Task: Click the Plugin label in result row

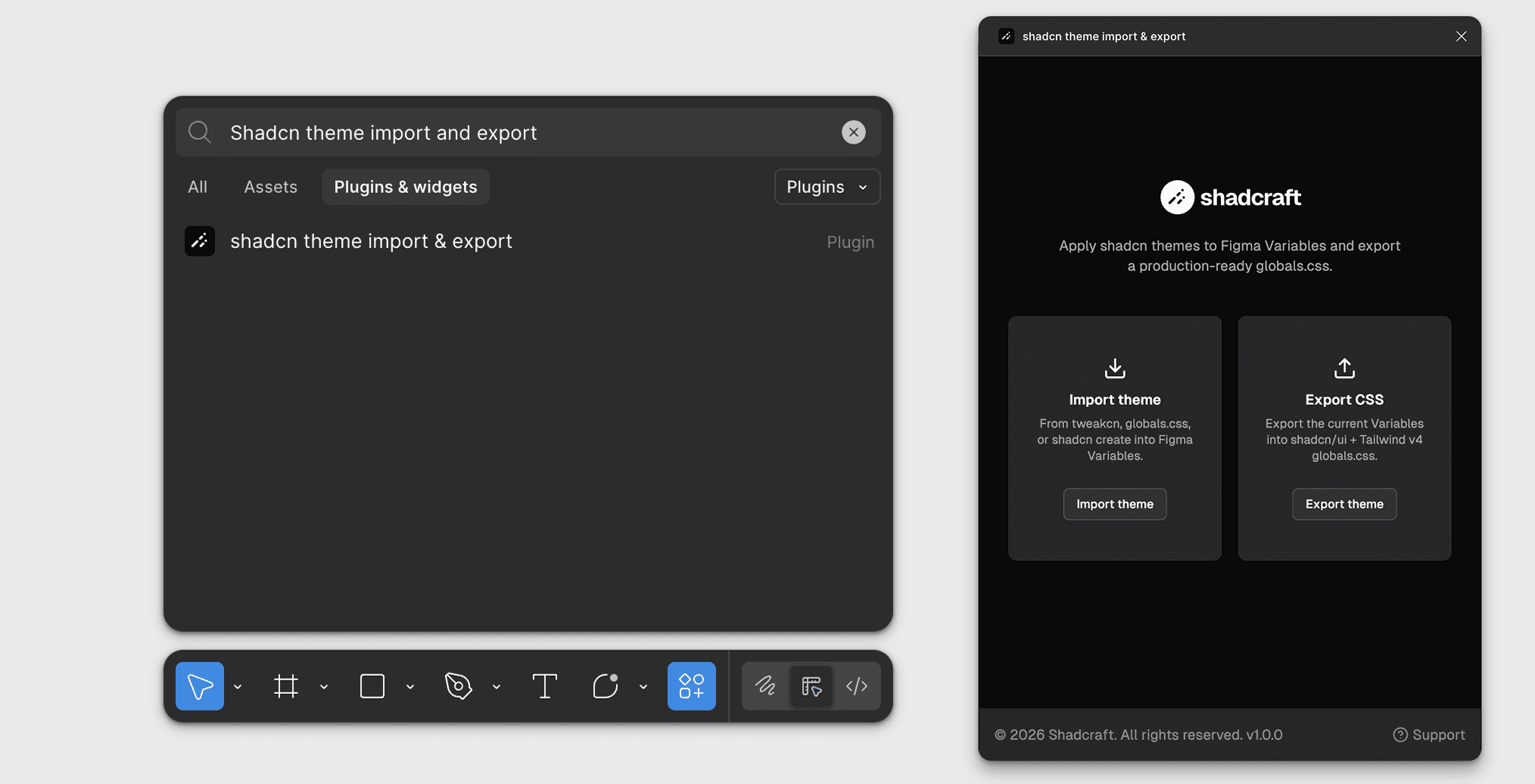Action: (x=850, y=242)
